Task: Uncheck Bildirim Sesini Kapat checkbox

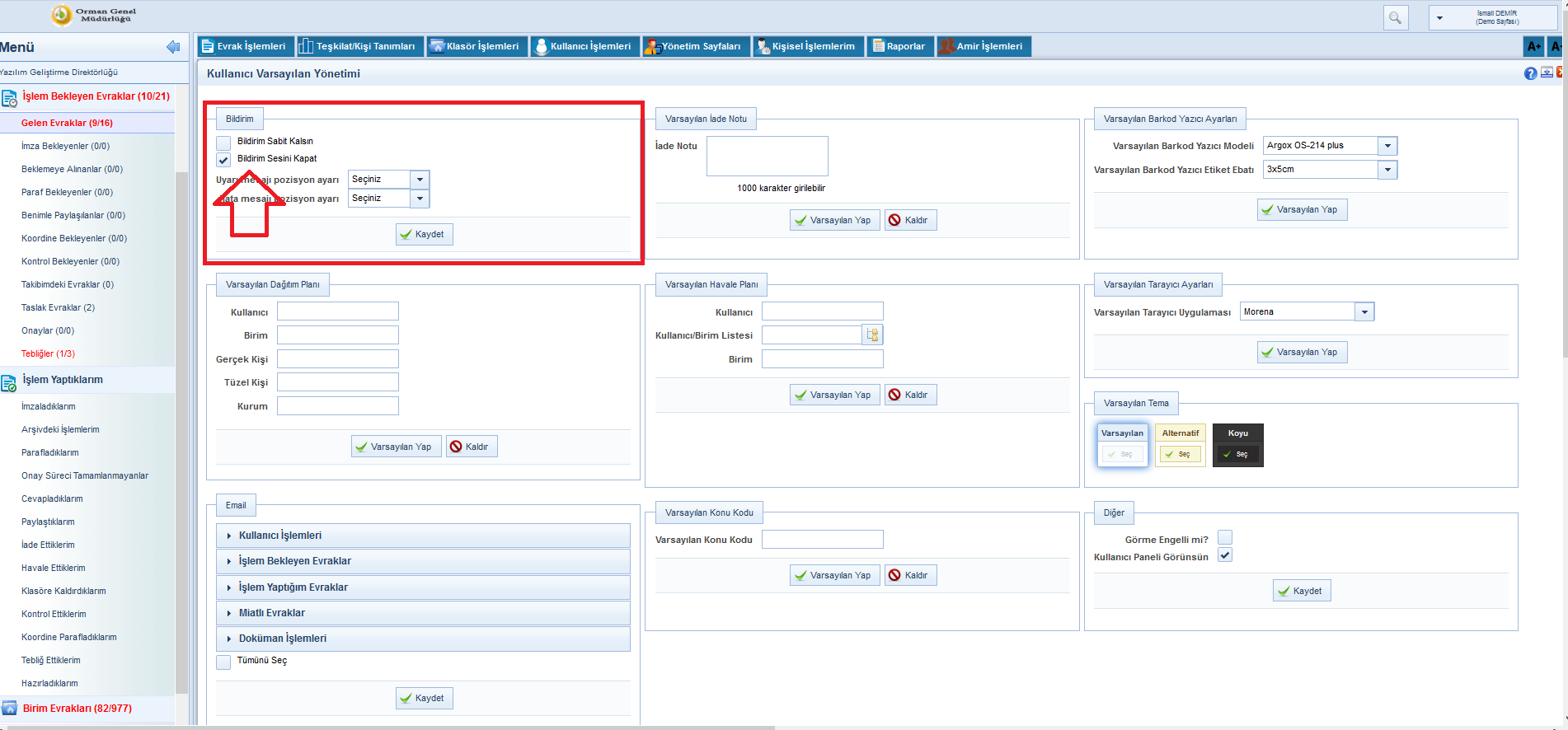Action: click(x=223, y=160)
